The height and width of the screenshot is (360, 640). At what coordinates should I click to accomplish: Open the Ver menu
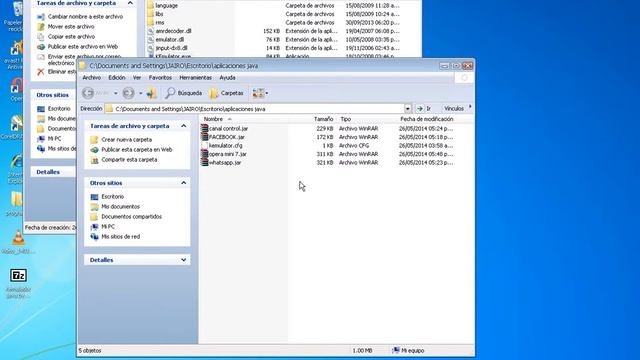(x=137, y=78)
